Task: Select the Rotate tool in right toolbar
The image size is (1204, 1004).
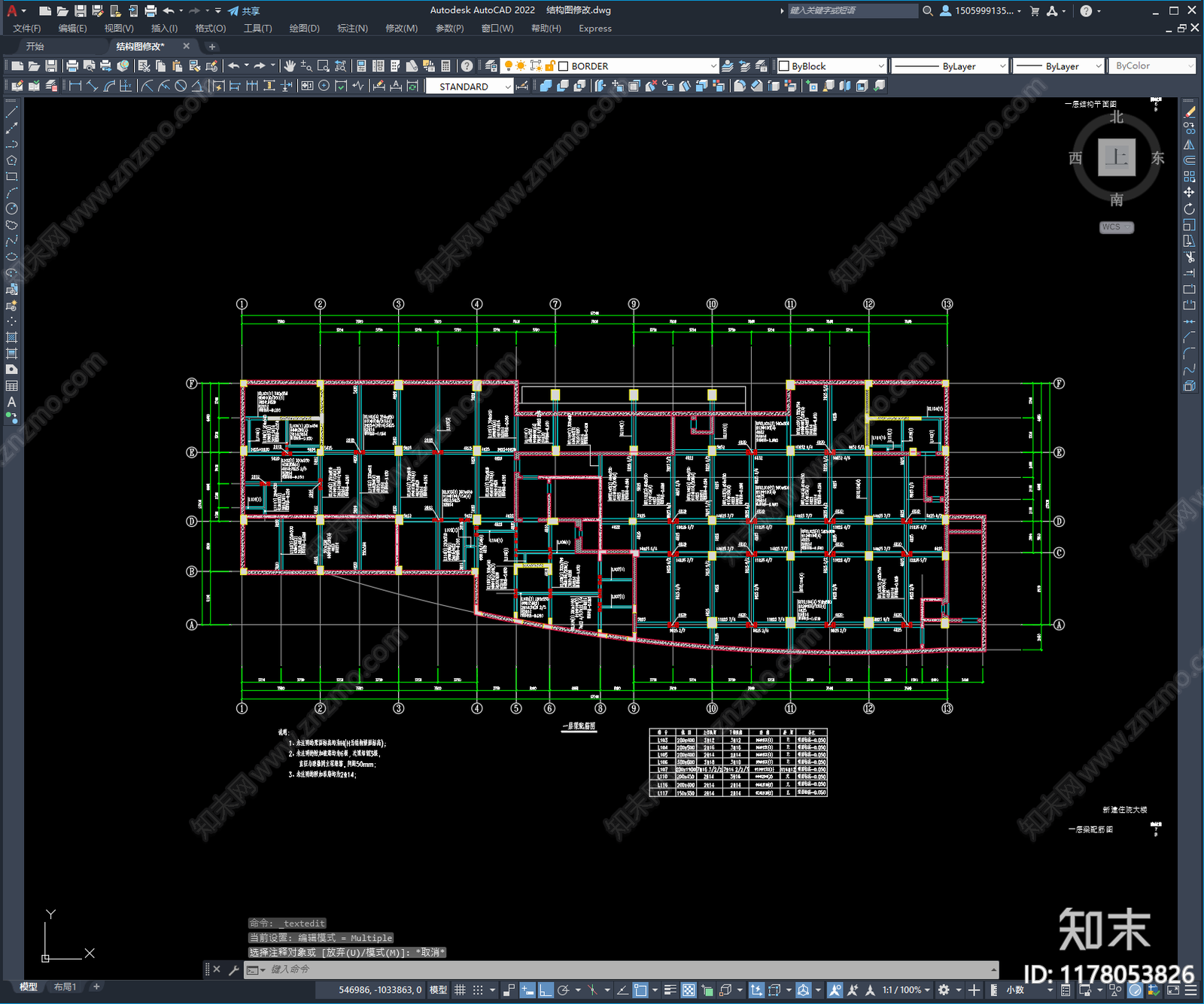Action: 1190,208
